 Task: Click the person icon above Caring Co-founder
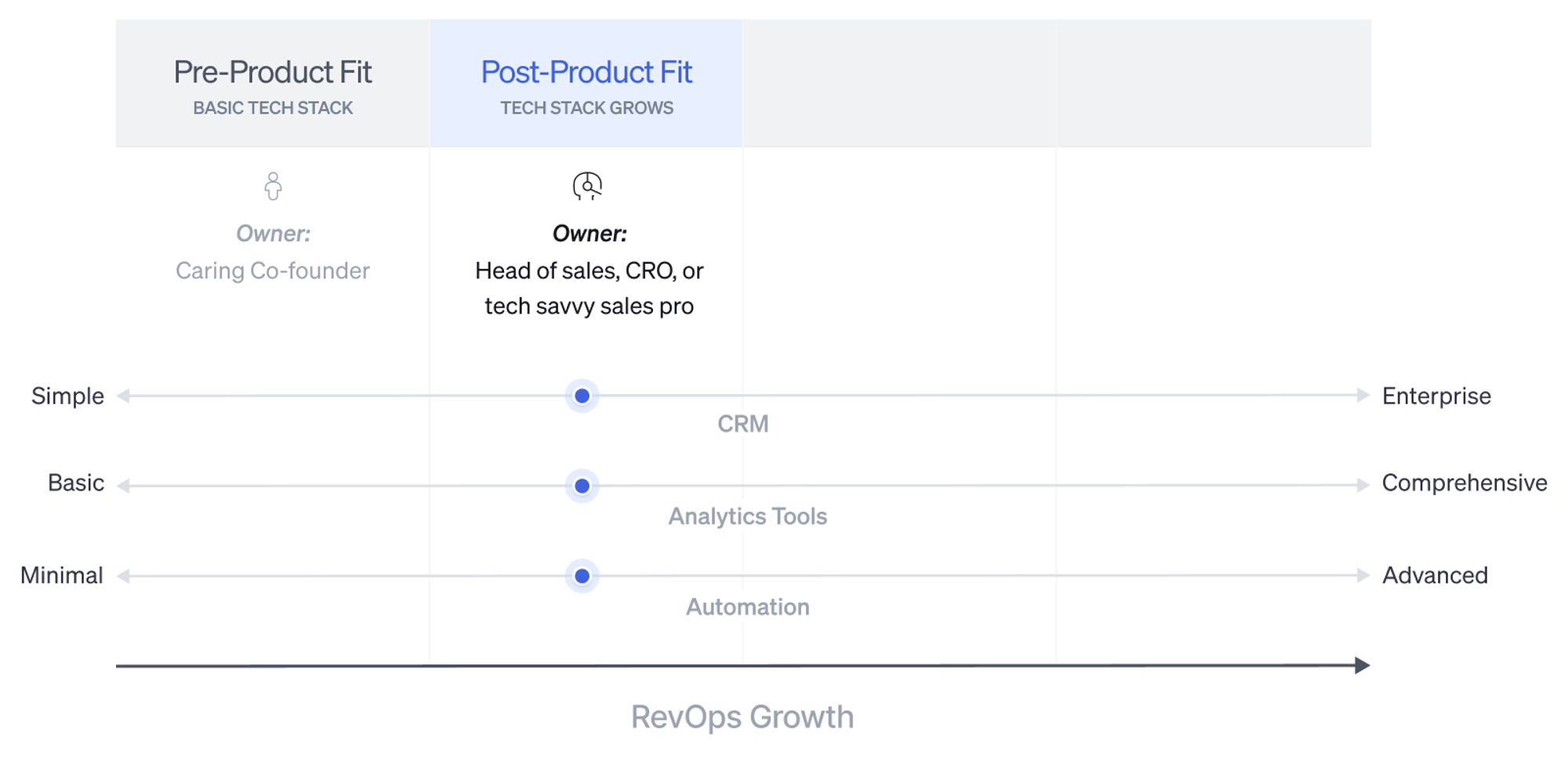273,186
